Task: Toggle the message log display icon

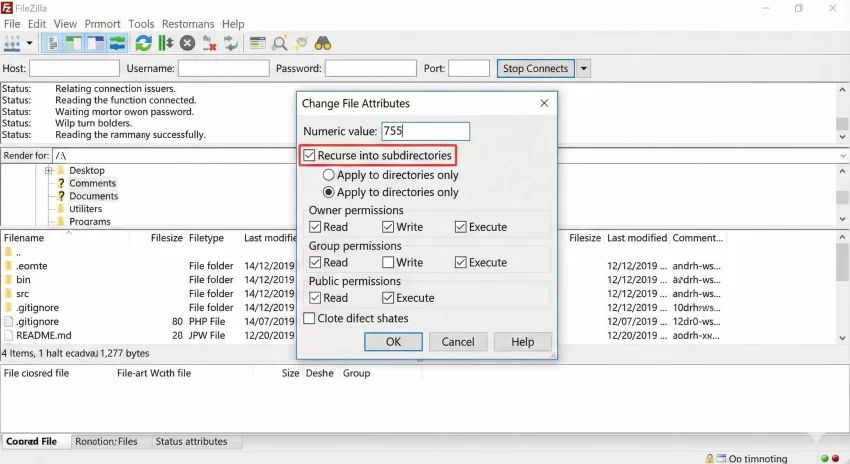Action: [x=53, y=43]
